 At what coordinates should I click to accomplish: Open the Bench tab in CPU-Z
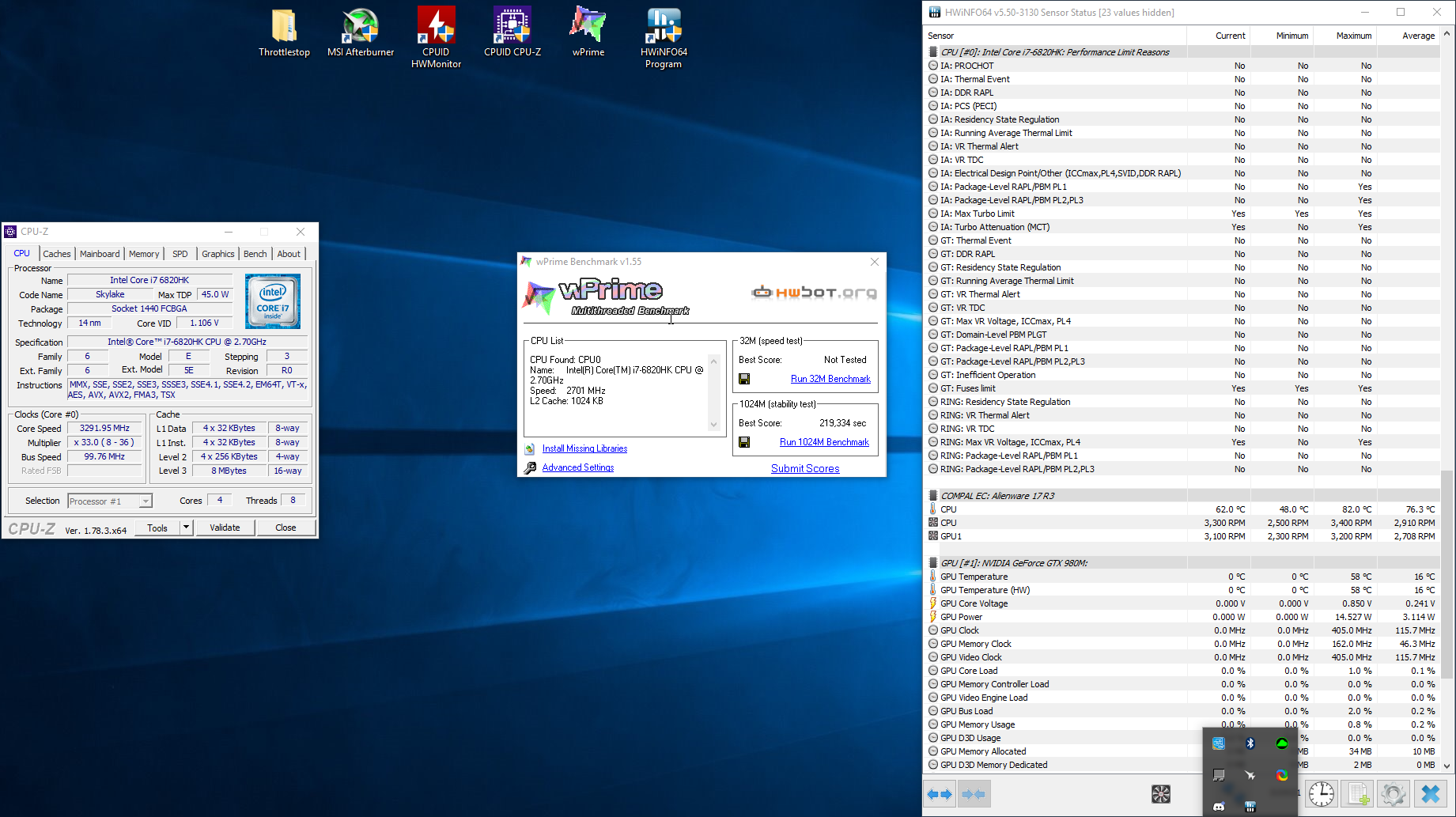click(x=255, y=254)
